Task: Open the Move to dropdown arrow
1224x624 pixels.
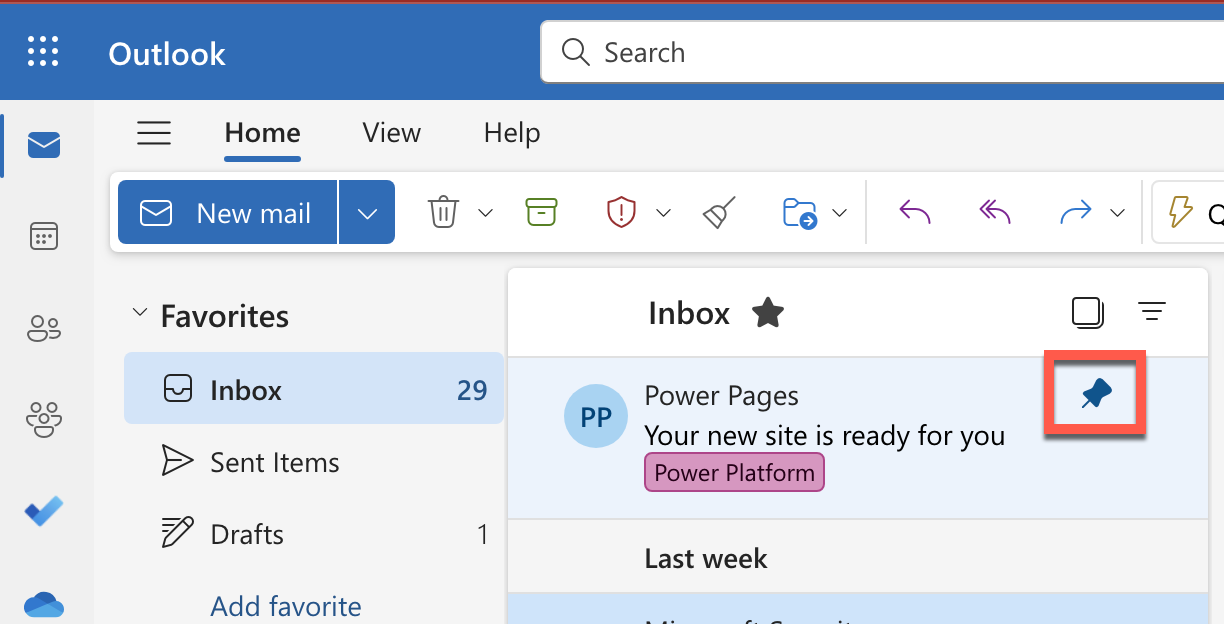Action: [x=840, y=212]
